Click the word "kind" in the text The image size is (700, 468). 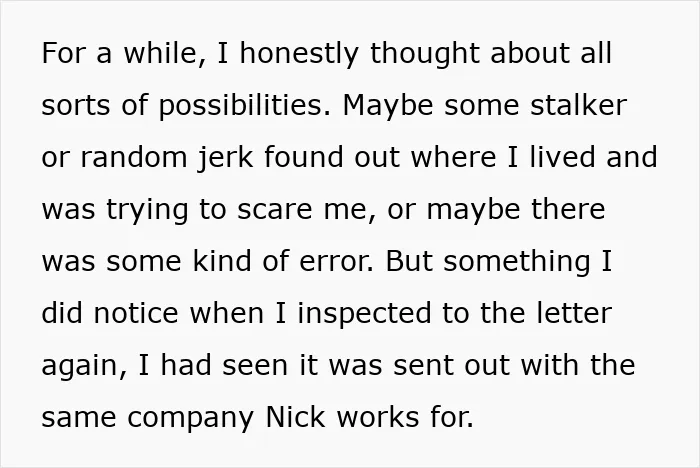tap(222, 261)
